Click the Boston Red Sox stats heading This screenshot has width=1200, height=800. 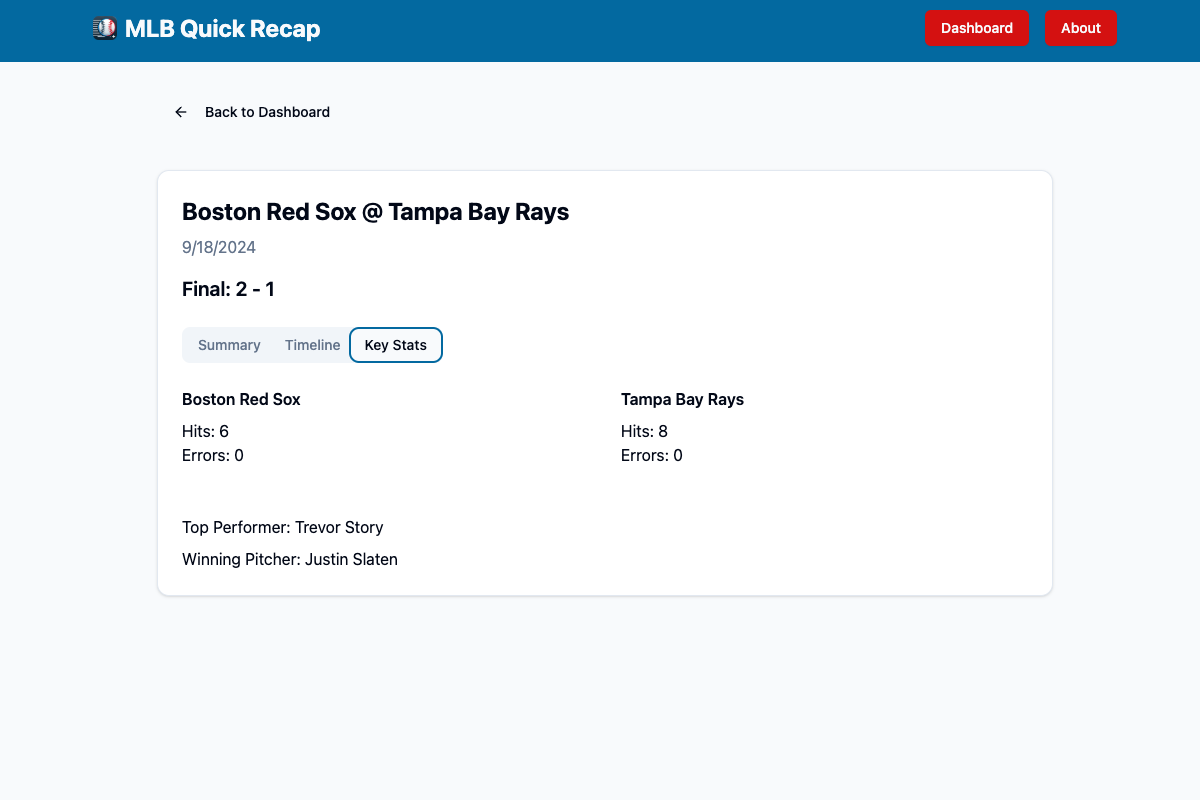point(241,399)
